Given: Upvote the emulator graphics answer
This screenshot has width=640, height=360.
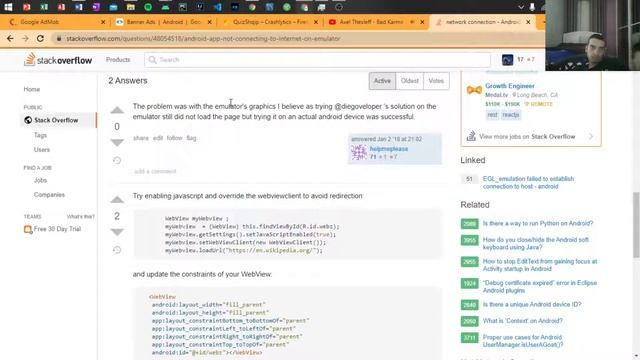Looking at the screenshot, I should point(117,110).
